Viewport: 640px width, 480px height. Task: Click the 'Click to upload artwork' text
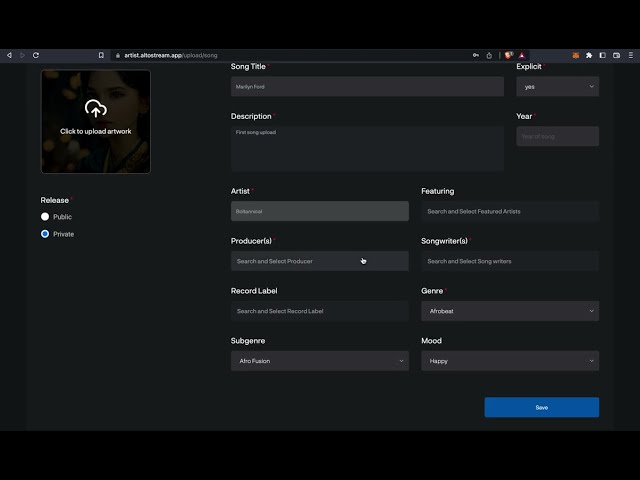click(96, 131)
